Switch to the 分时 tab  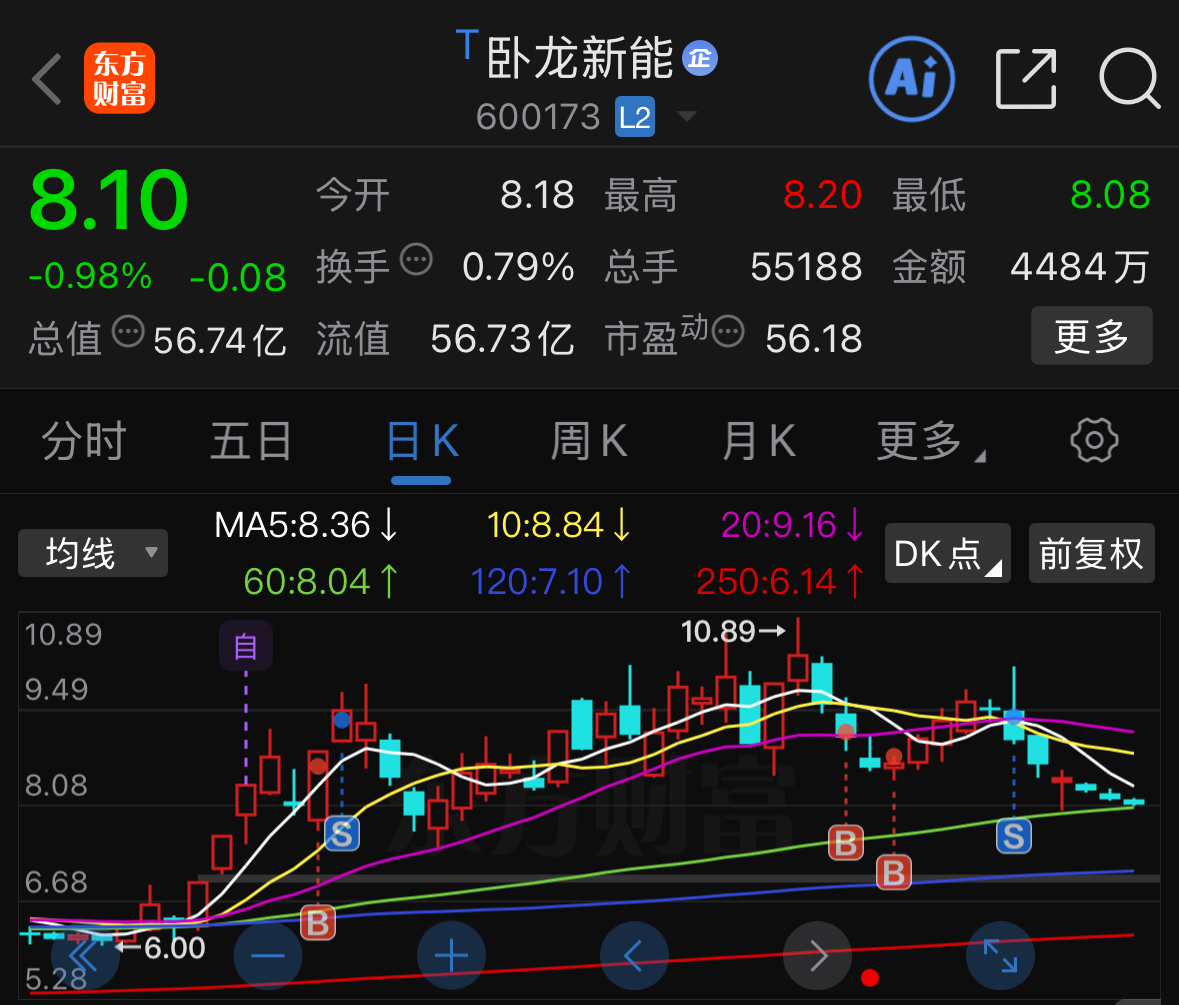(83, 441)
